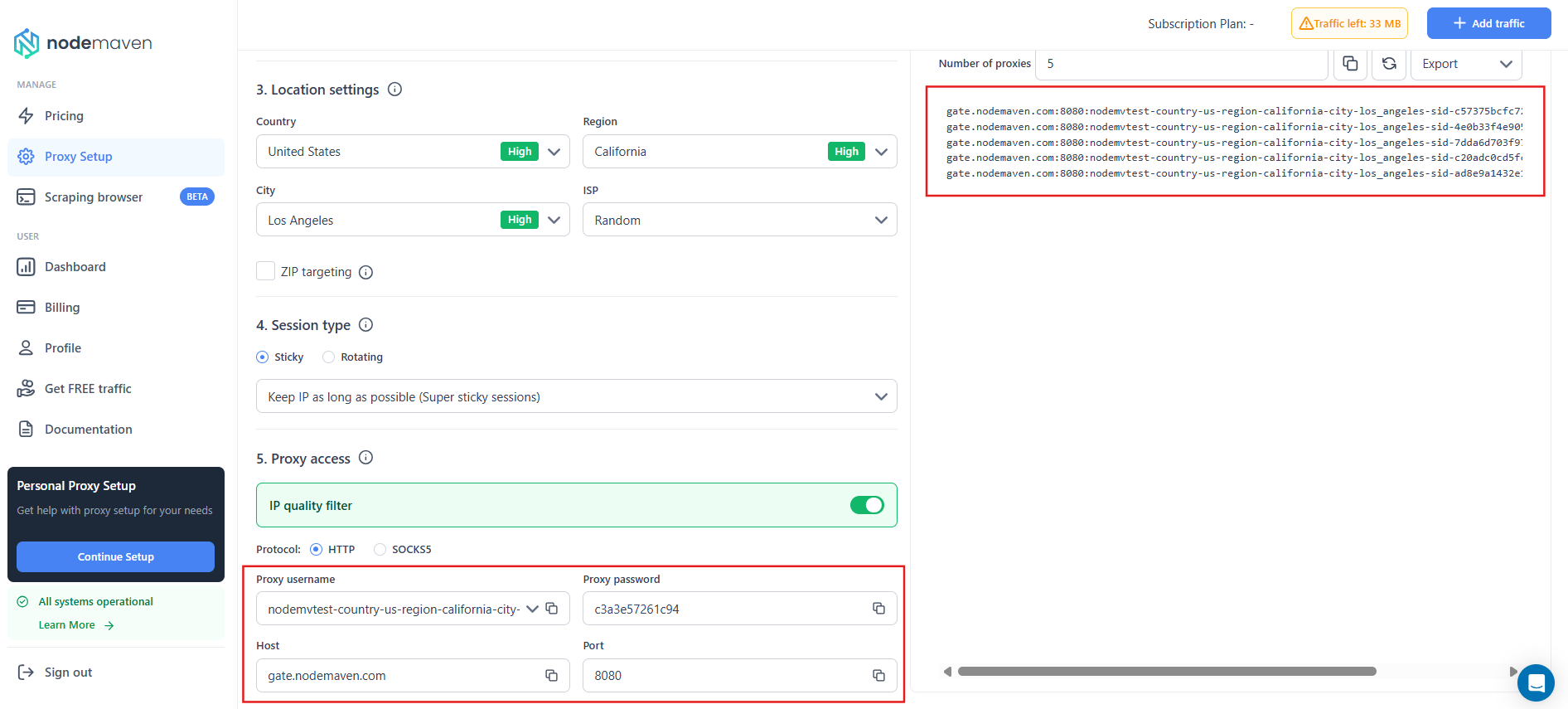This screenshot has height=709, width=1568.
Task: Regenerate proxy list with refresh icon
Action: tap(1389, 64)
